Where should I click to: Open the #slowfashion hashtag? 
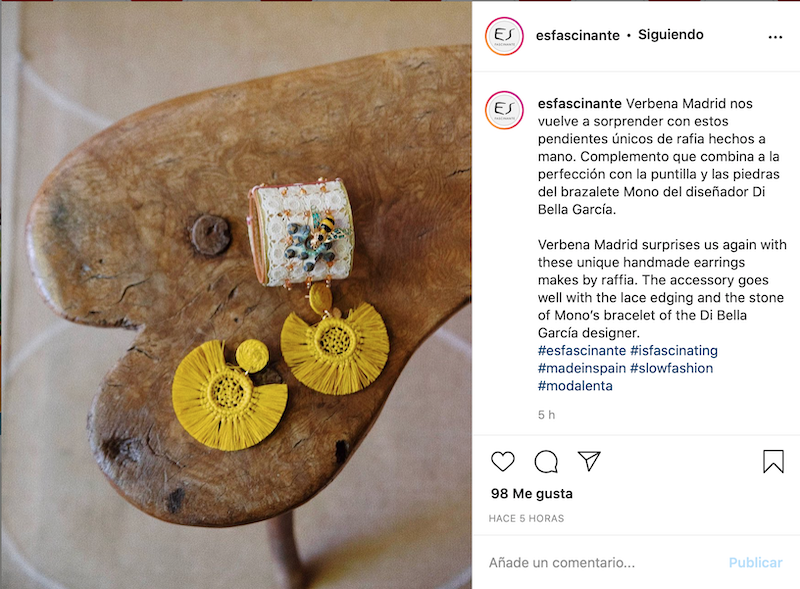point(671,368)
